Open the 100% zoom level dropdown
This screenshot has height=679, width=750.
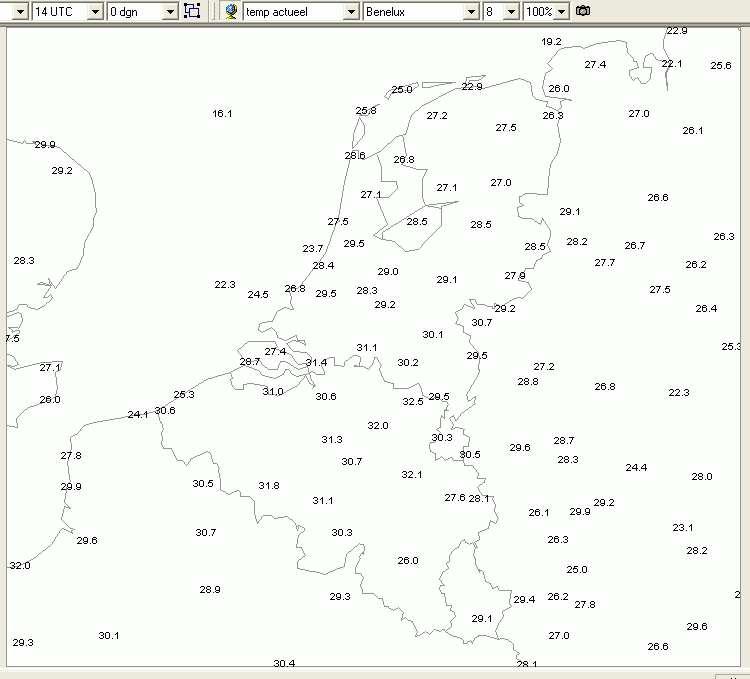[562, 11]
